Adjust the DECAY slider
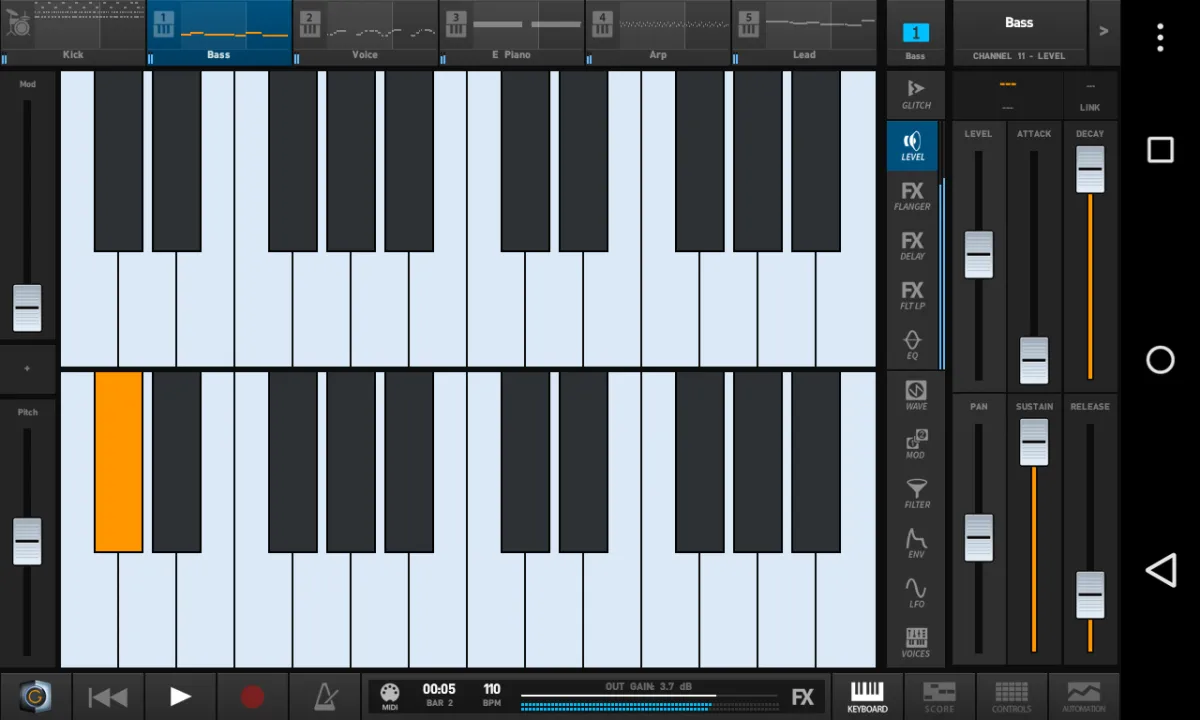This screenshot has width=1200, height=720. pyautogui.click(x=1089, y=168)
